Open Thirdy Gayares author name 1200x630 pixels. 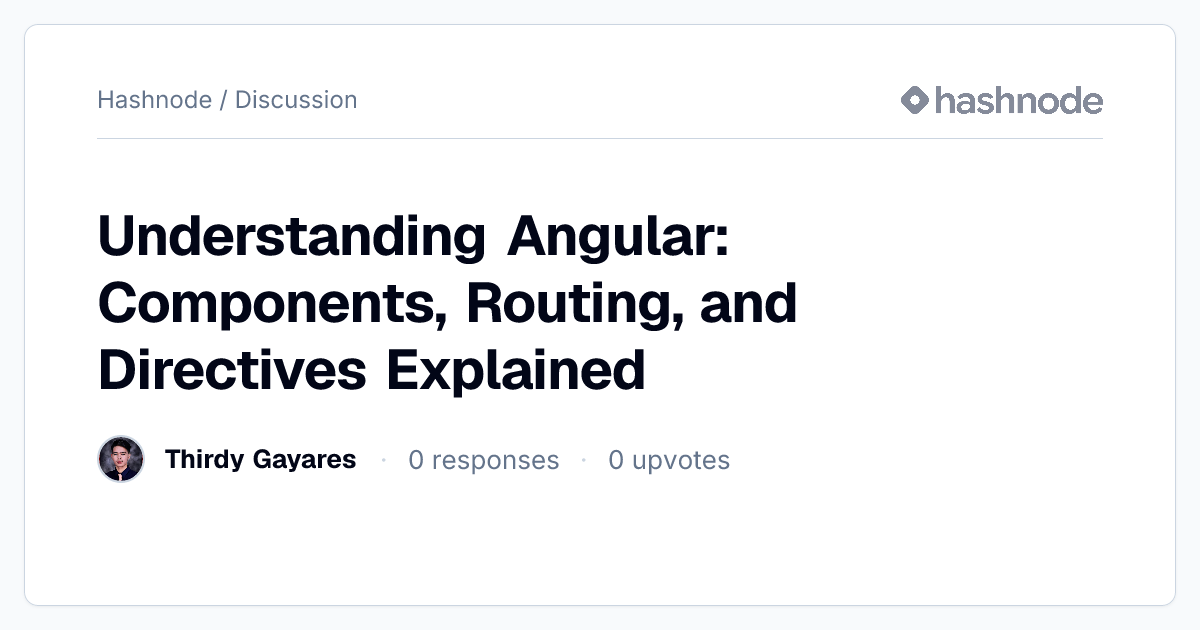[x=260, y=459]
